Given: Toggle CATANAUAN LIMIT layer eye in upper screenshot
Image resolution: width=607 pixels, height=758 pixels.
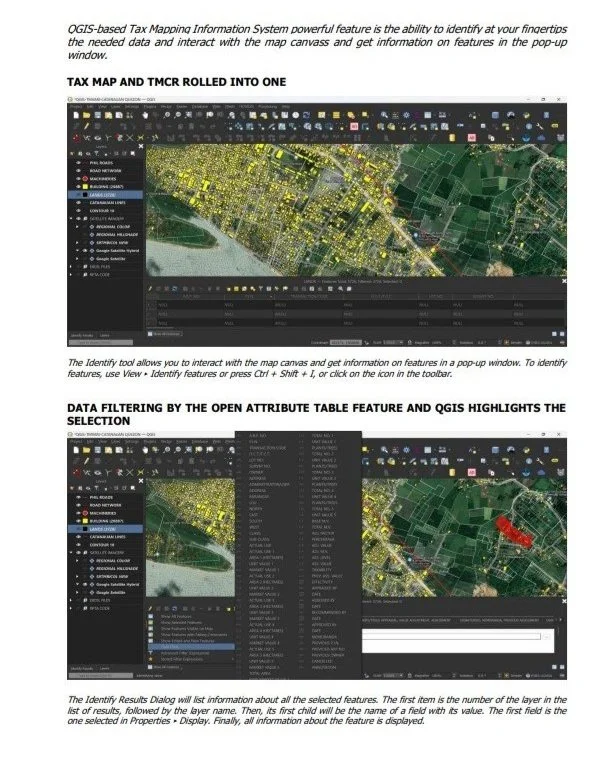Looking at the screenshot, I should 78,203.
